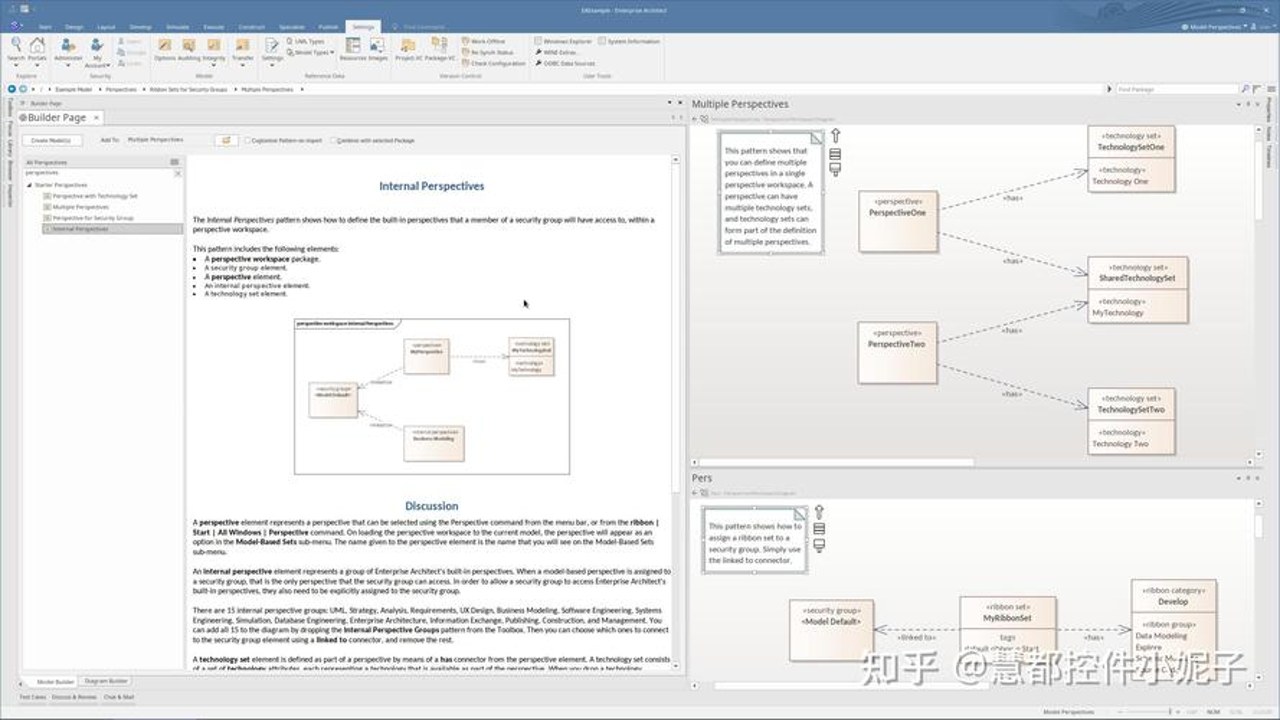Image resolution: width=1280 pixels, height=720 pixels.
Task: Select Perspective with Technology Set pattern
Action: pos(92,196)
